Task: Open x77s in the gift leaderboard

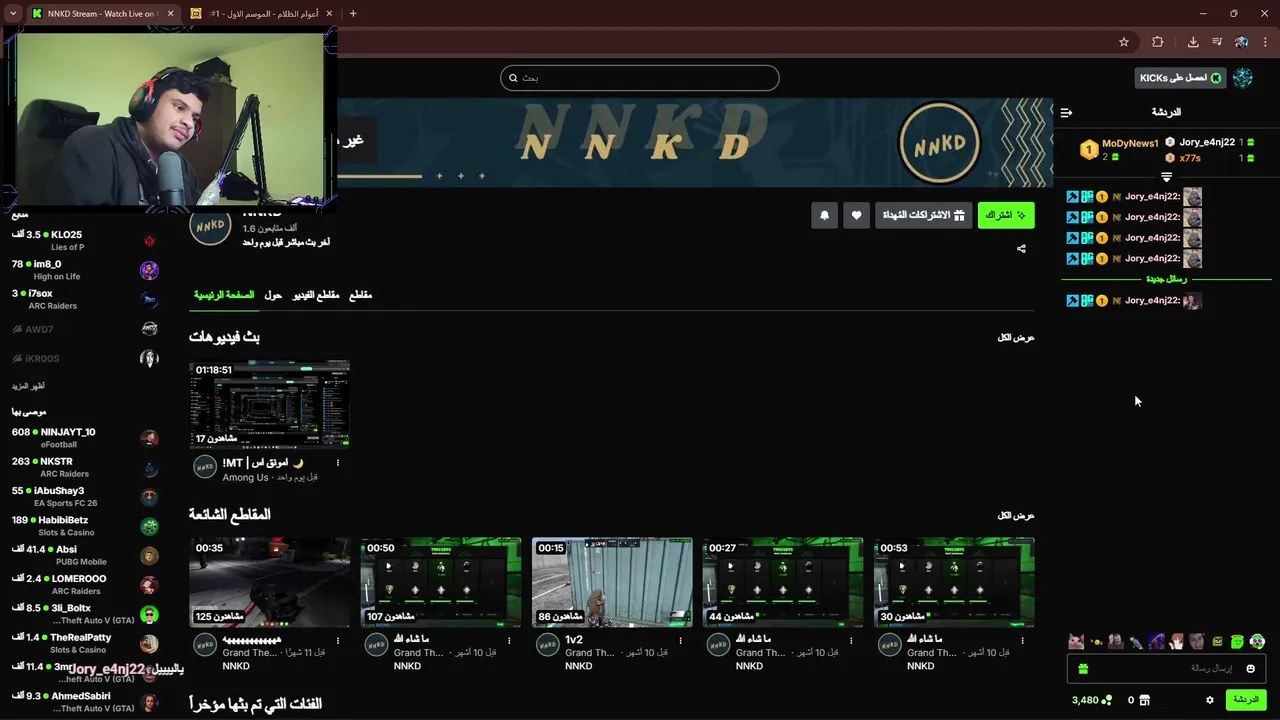Action: 1190,158
